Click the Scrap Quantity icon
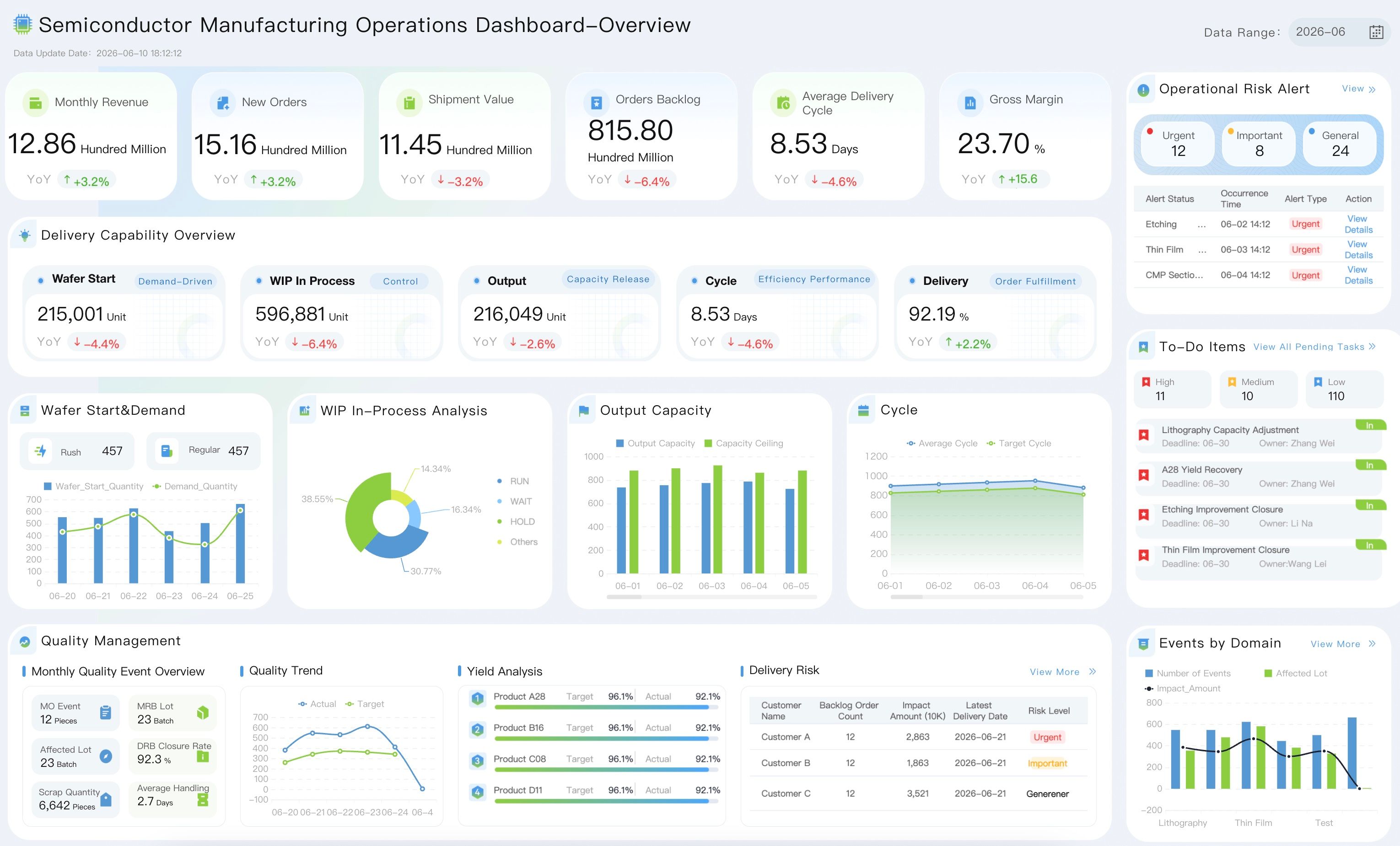The width and height of the screenshot is (1400, 846). (106, 799)
